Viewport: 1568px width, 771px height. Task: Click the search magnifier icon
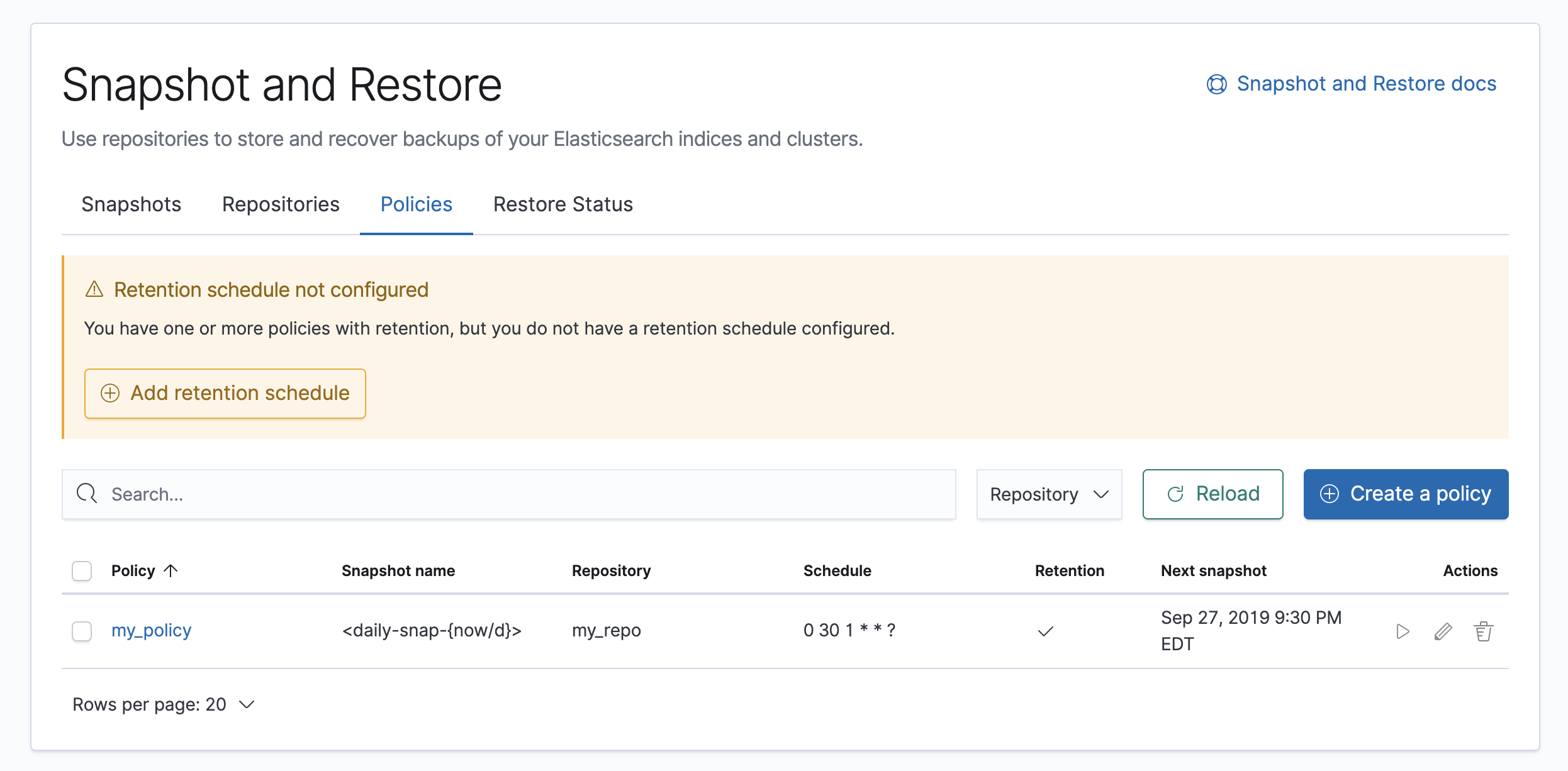click(x=87, y=494)
